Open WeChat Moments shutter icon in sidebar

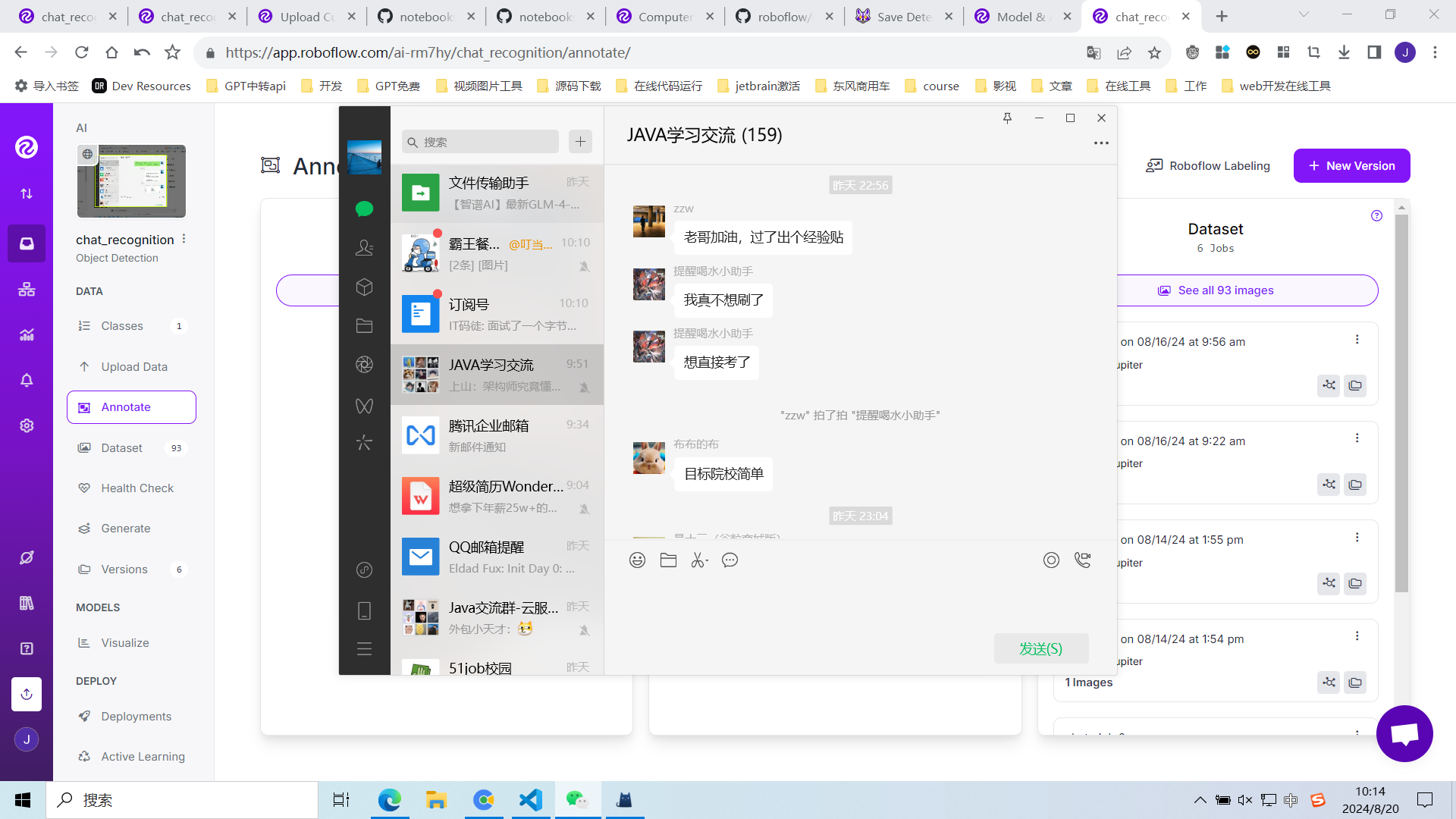point(364,365)
